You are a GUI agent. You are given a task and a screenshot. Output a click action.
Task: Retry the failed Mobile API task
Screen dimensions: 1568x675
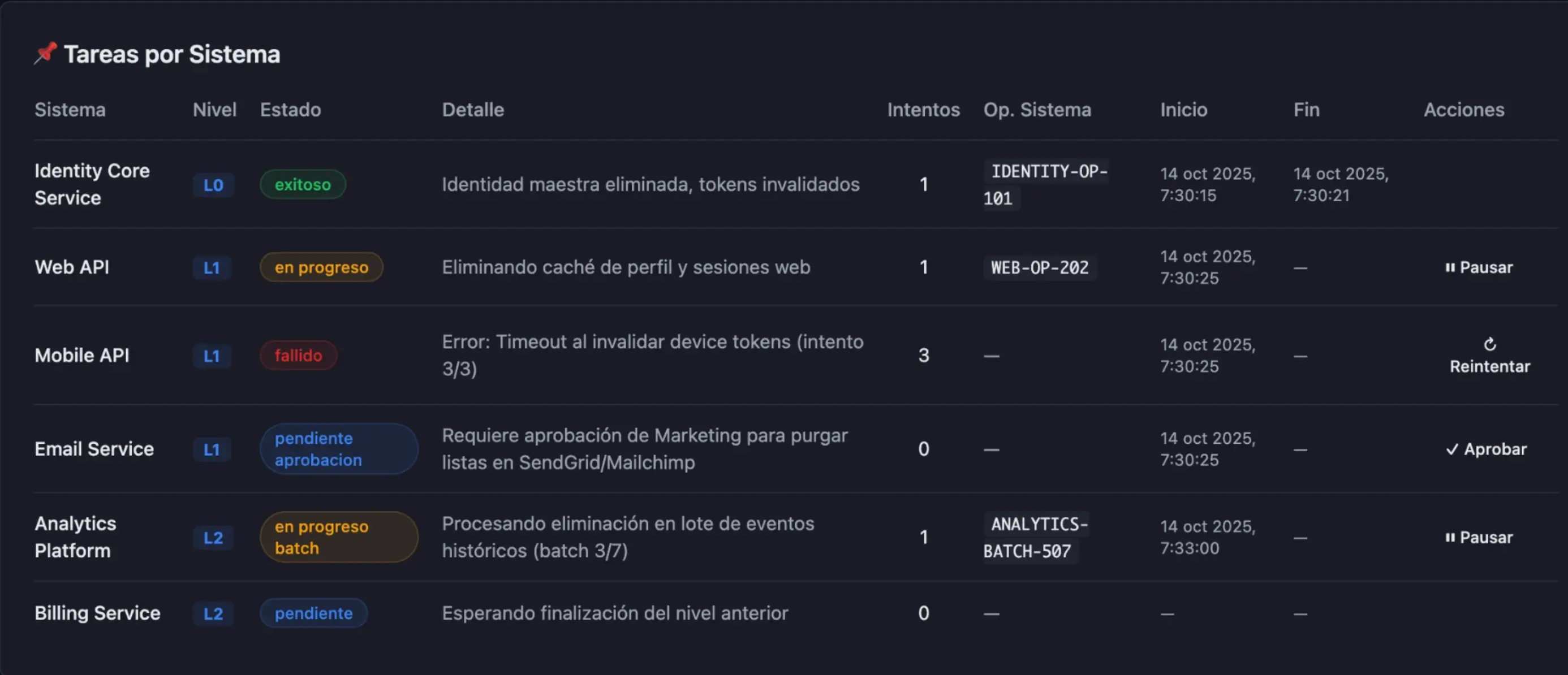(x=1489, y=355)
